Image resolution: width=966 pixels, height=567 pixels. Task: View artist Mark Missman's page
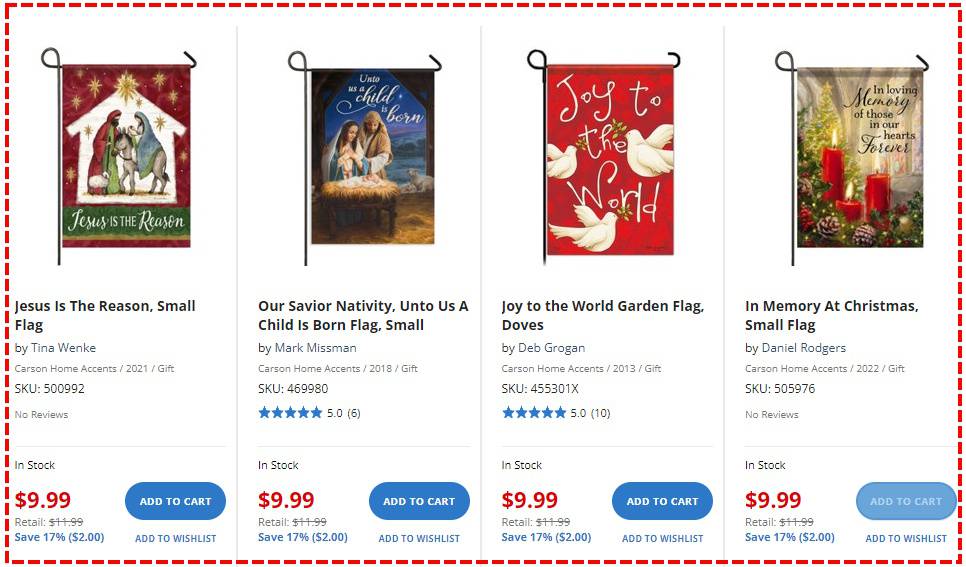point(315,348)
